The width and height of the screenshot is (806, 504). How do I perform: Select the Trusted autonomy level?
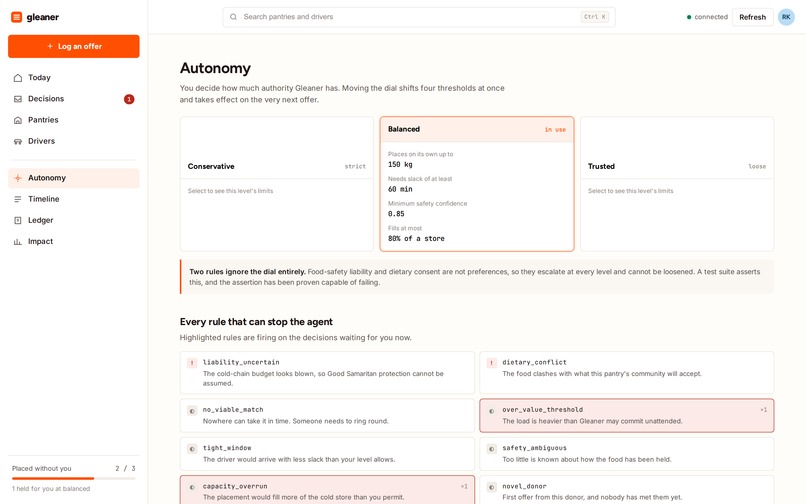coord(677,184)
